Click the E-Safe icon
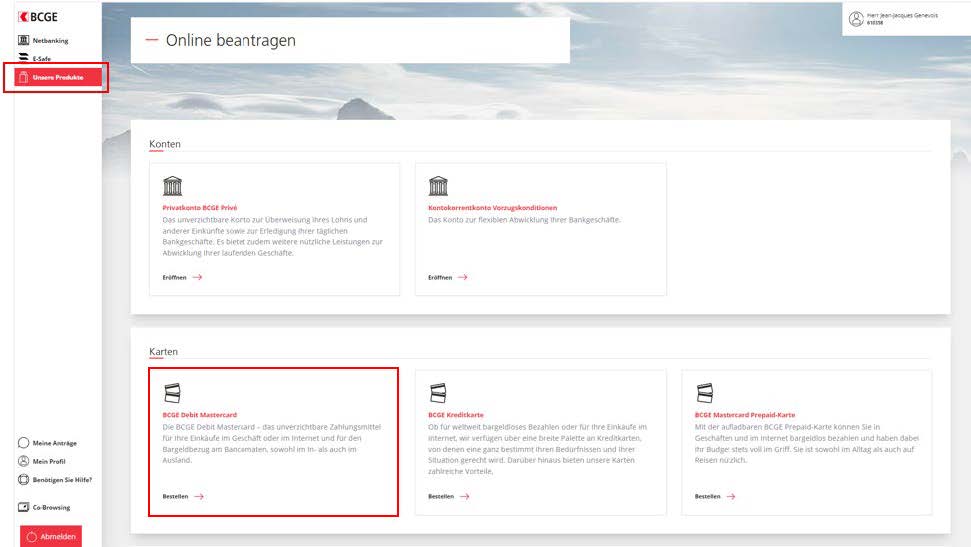 pos(24,57)
